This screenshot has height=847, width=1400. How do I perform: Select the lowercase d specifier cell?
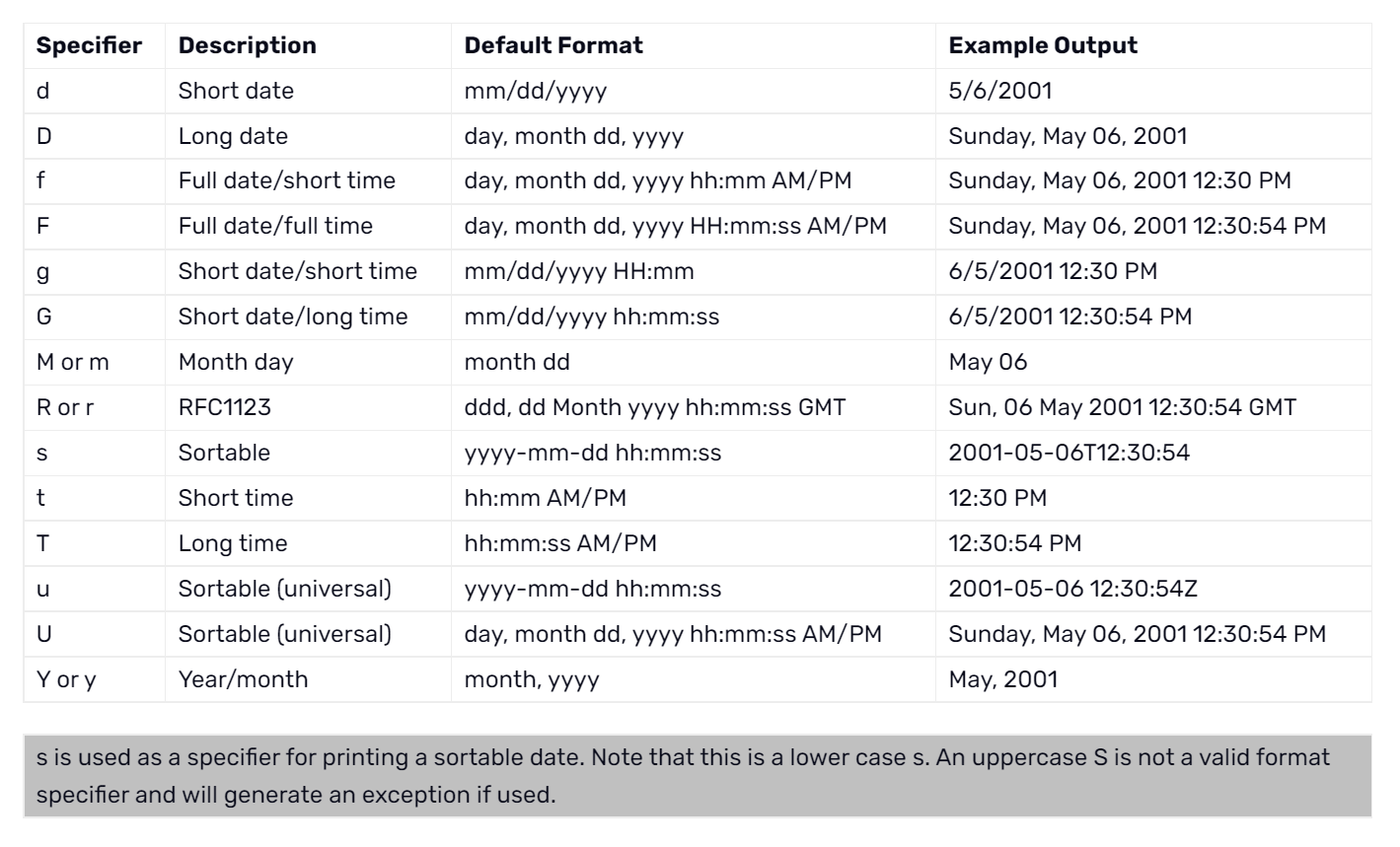[x=94, y=91]
